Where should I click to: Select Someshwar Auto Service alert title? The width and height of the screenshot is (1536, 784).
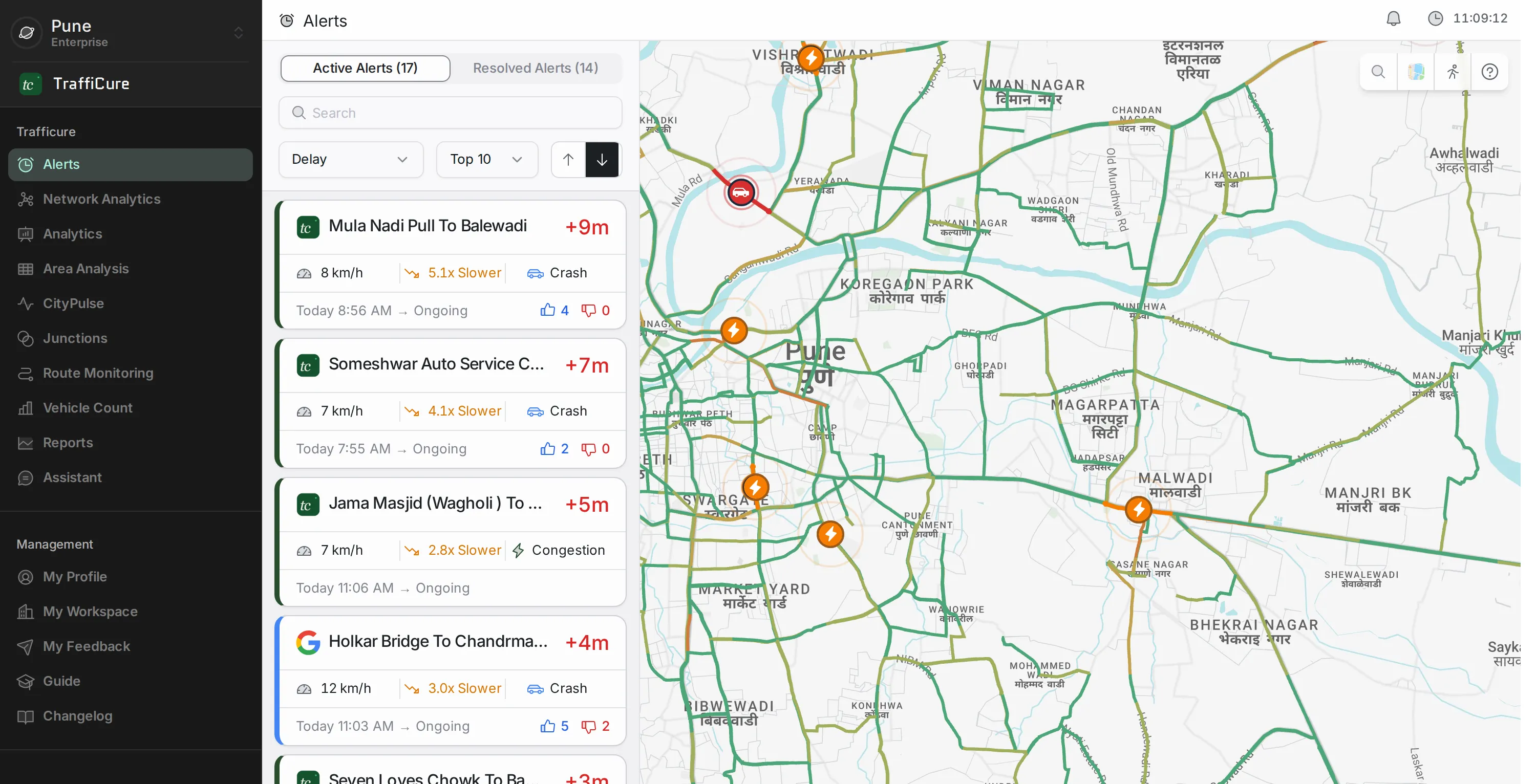pyautogui.click(x=436, y=364)
